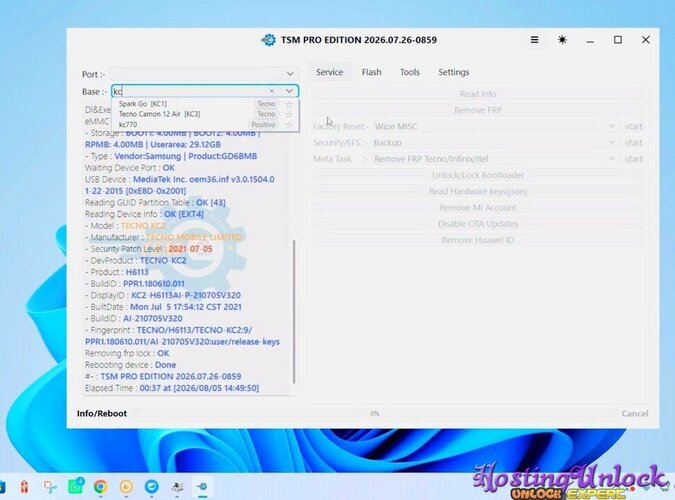Favorite the kc770 entry star

[289, 124]
